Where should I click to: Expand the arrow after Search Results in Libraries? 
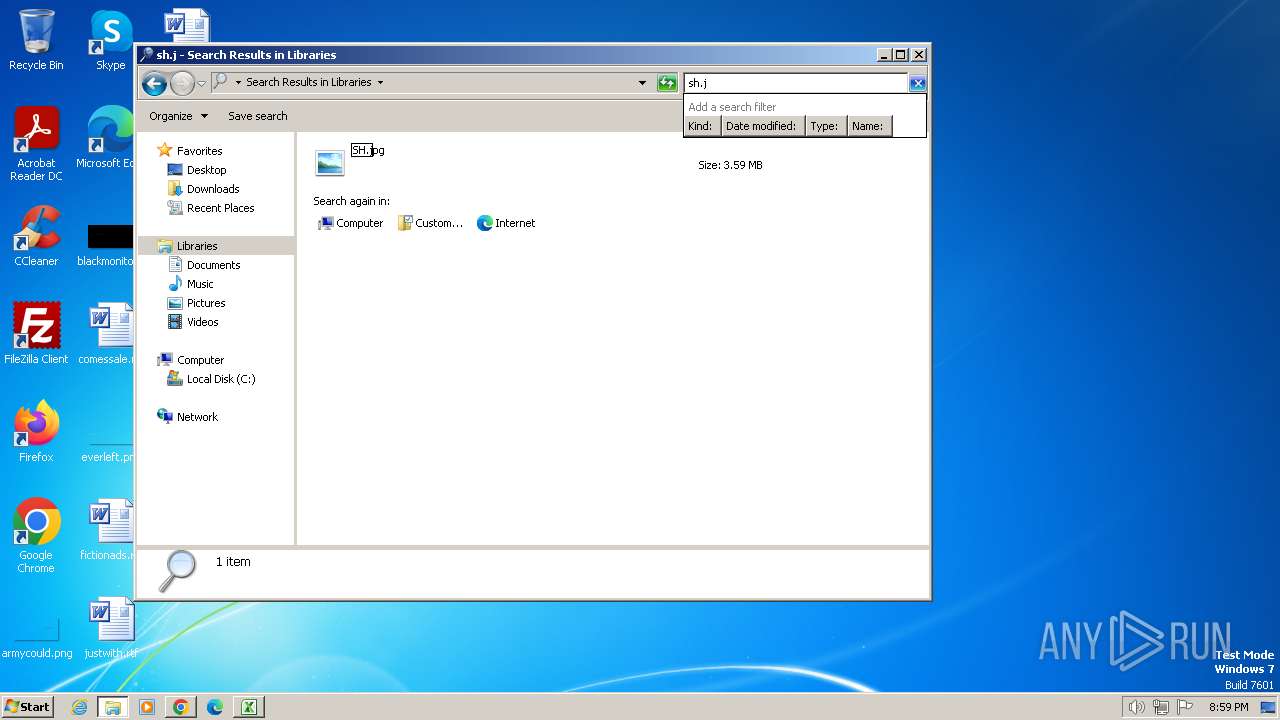[x=380, y=83]
